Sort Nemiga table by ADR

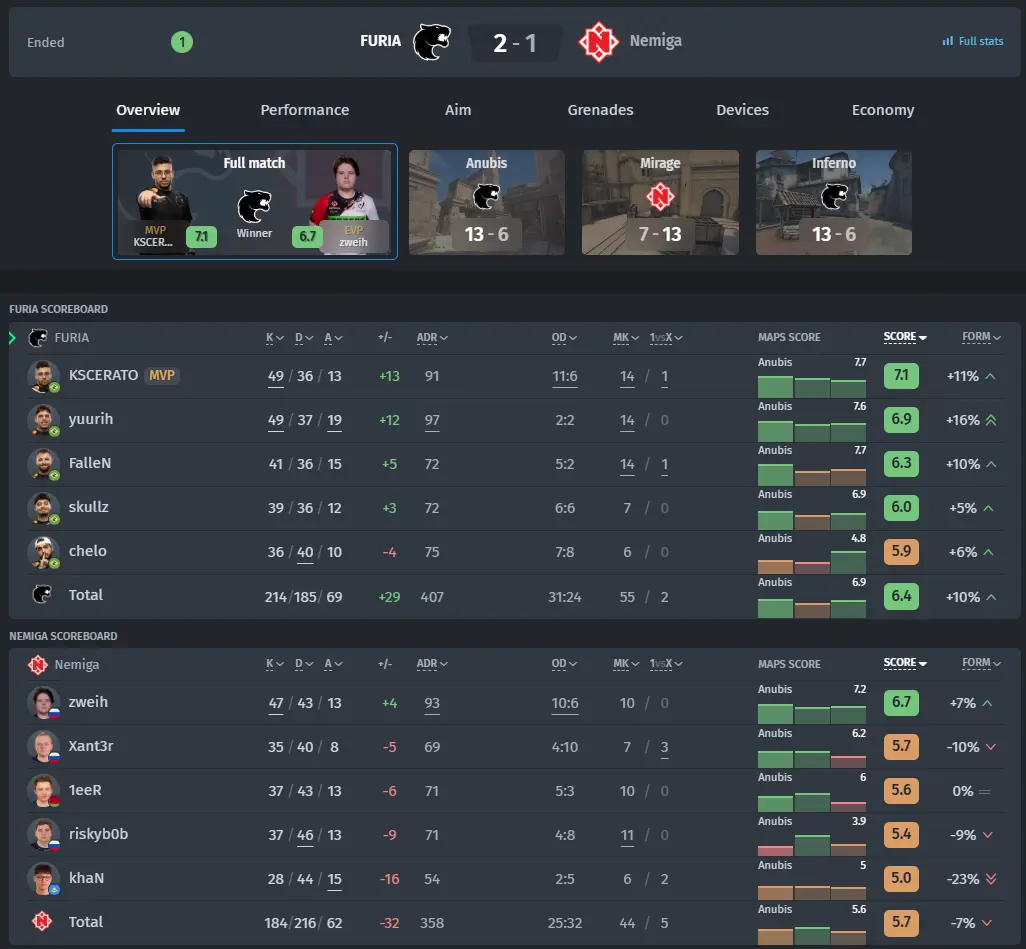432,664
